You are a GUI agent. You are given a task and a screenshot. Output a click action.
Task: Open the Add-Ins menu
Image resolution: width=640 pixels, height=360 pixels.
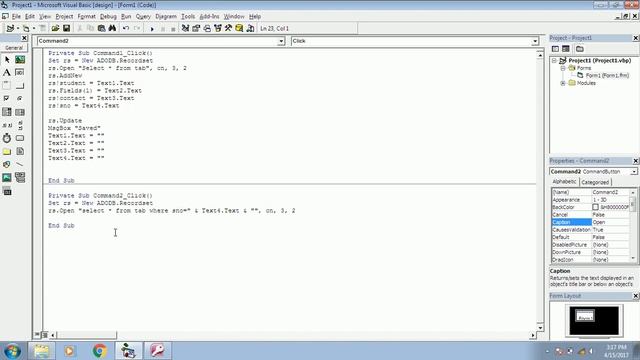point(209,16)
